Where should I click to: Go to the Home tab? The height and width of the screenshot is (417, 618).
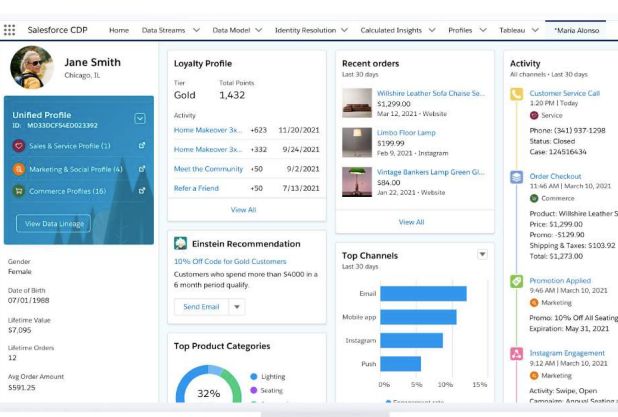coord(119,30)
